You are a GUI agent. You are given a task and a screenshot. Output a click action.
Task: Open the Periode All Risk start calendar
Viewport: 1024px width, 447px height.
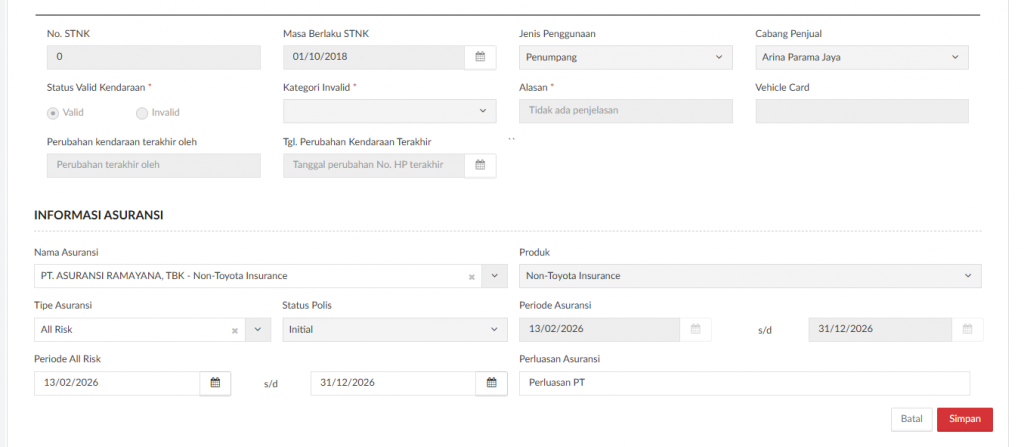[214, 383]
